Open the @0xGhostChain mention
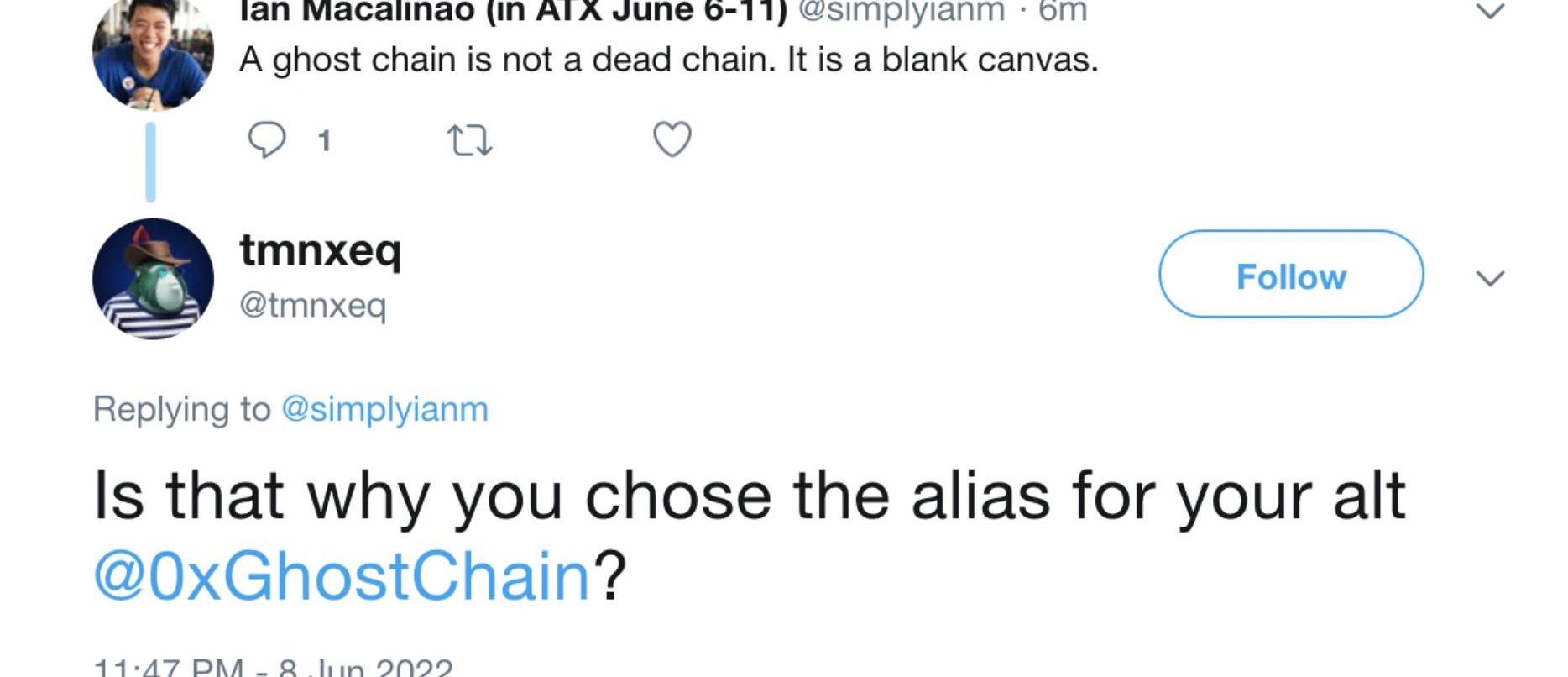Viewport: 1568px width, 677px height. pyautogui.click(x=342, y=577)
